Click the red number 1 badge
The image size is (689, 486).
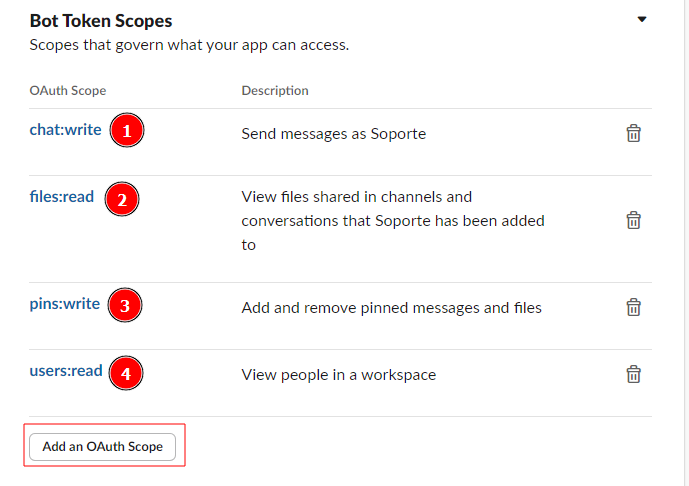click(x=126, y=131)
